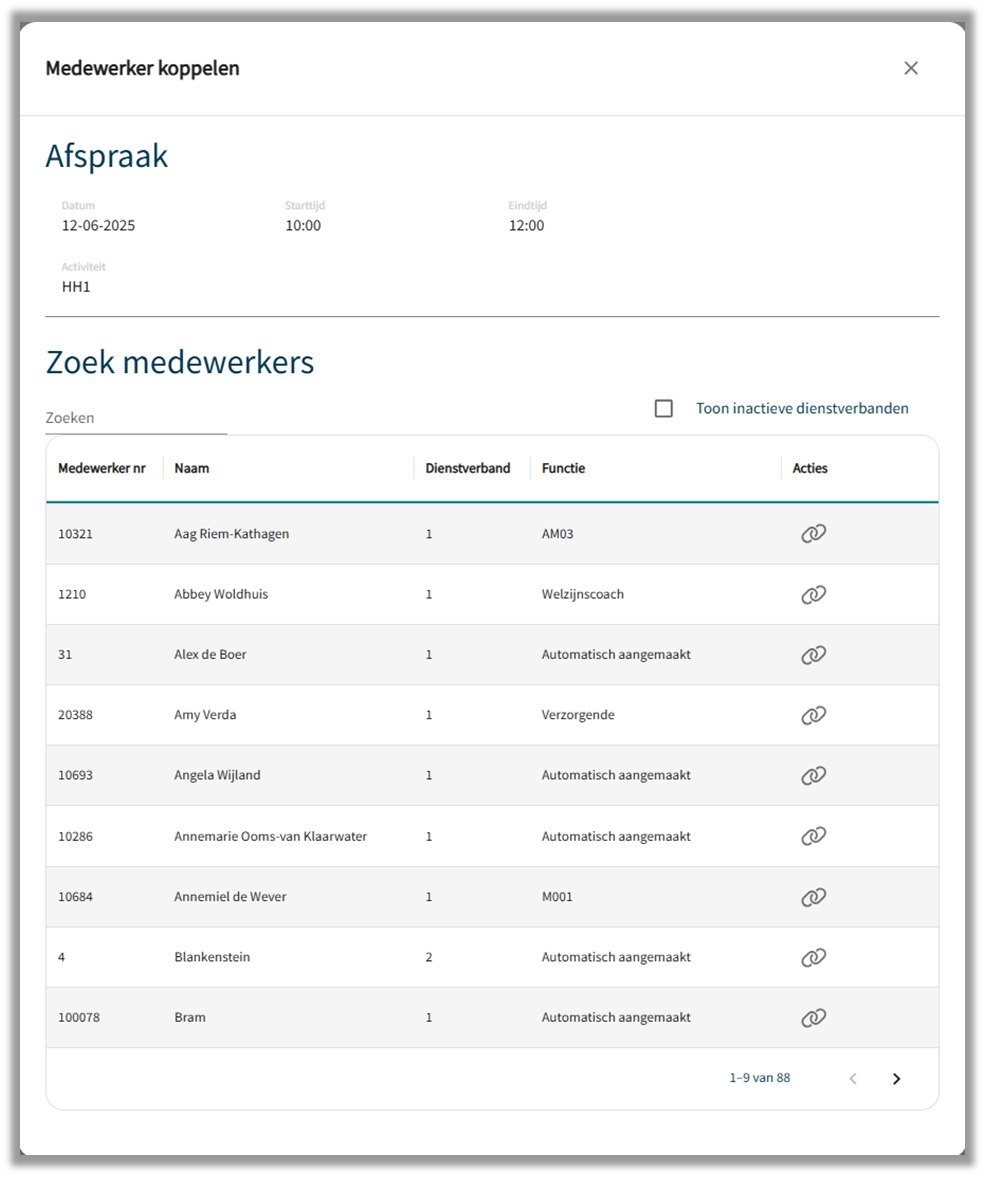Enable Toon inactieve dienstverbanden checkbox
985x1177 pixels.
click(x=663, y=408)
